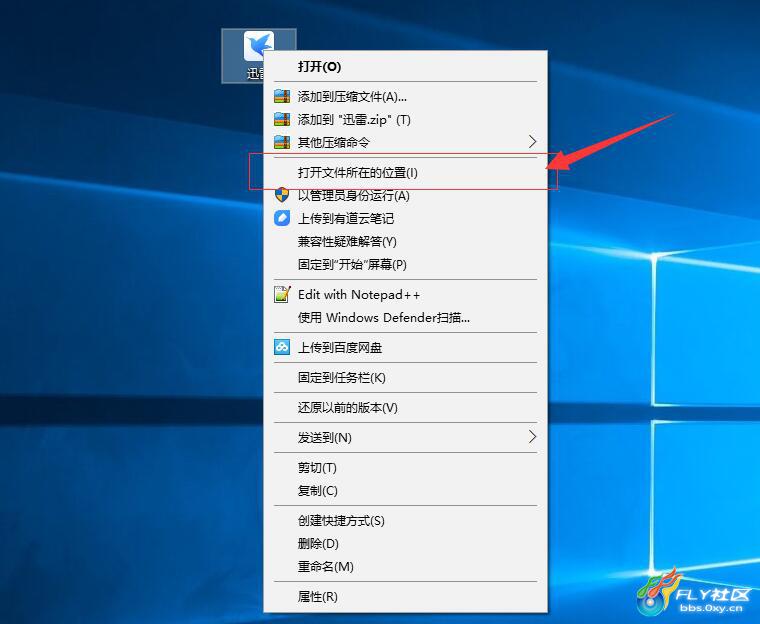This screenshot has width=760, height=624.
Task: Open the 其他压缩命令 menu entry
Action: point(405,142)
